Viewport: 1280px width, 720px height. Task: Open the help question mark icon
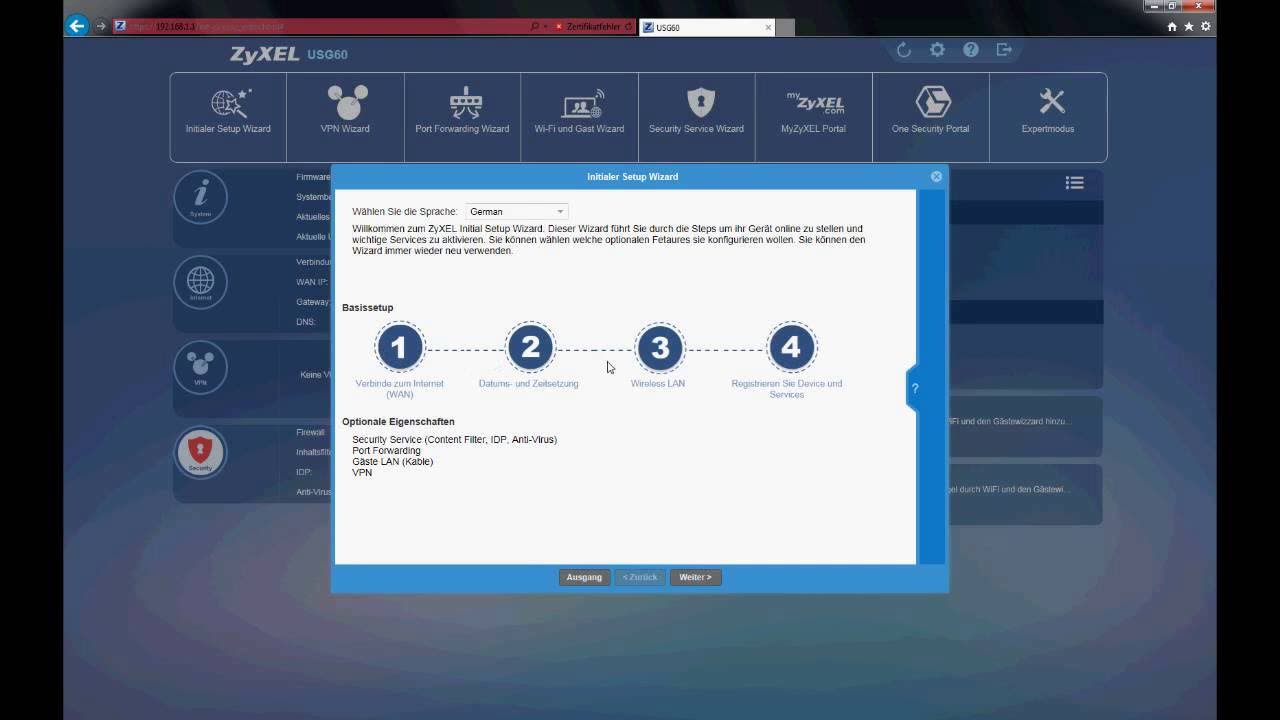click(x=971, y=50)
